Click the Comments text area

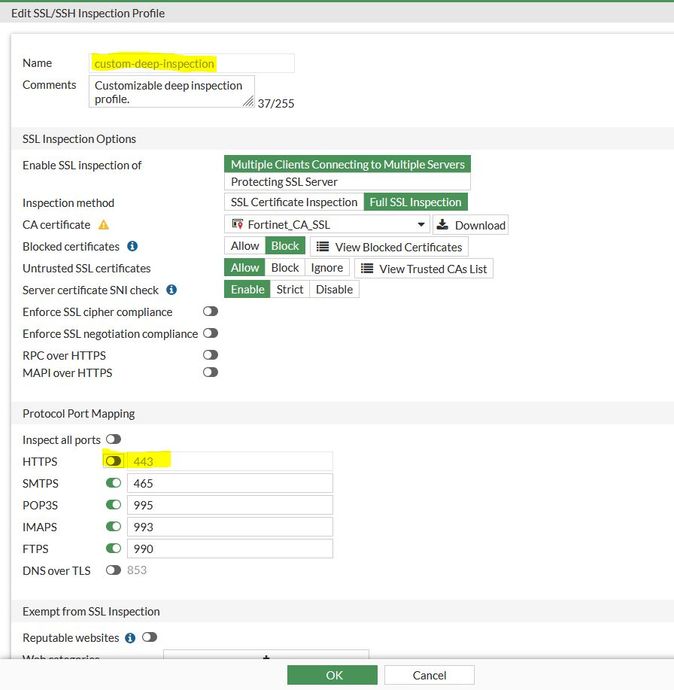(172, 92)
